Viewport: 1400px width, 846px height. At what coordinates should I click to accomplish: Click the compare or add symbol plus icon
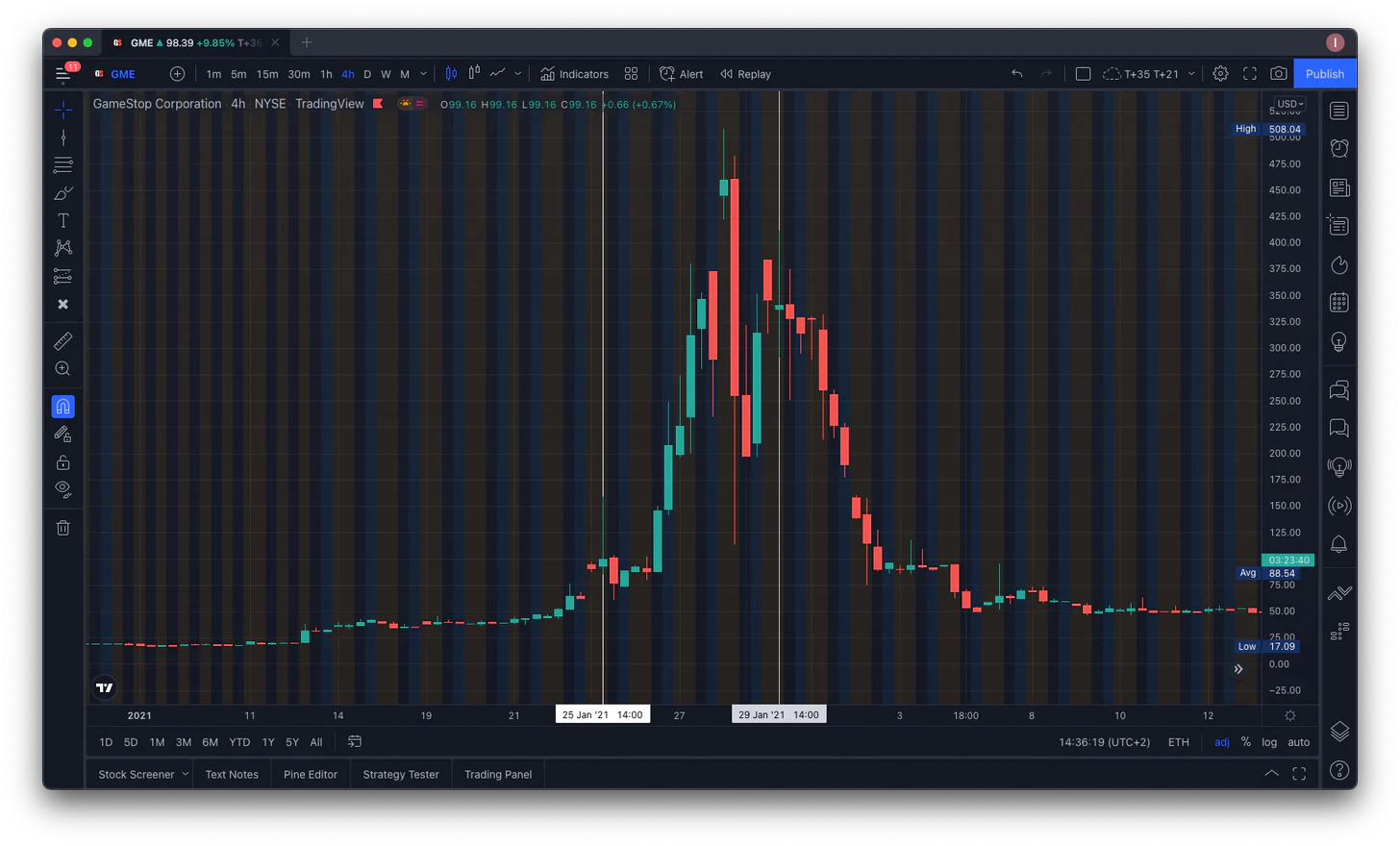tap(177, 74)
